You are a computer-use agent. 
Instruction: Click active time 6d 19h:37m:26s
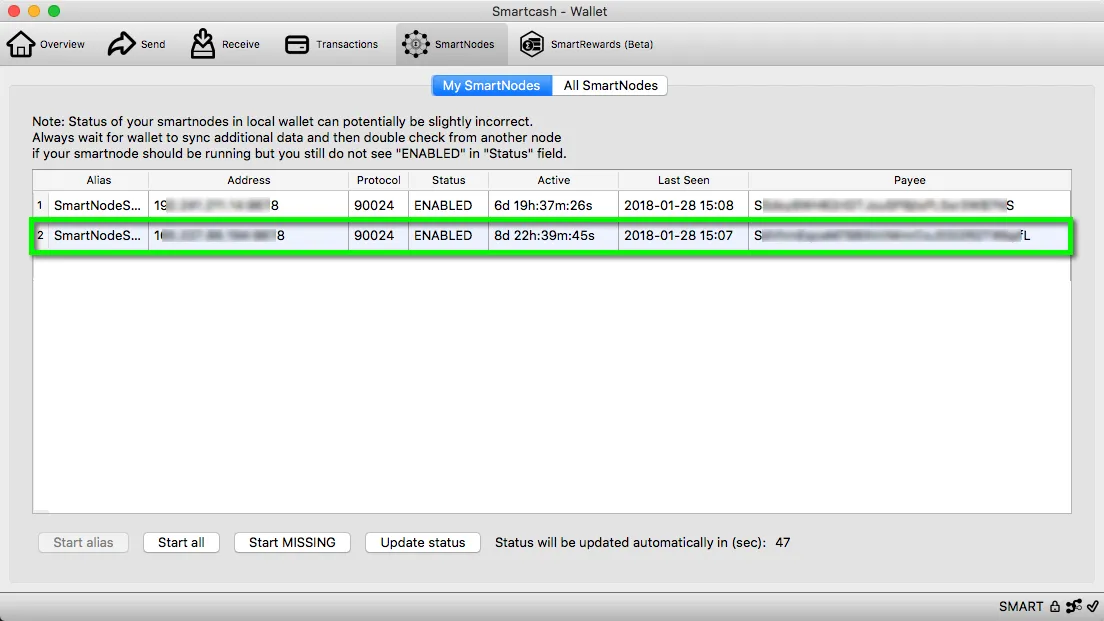[543, 206]
